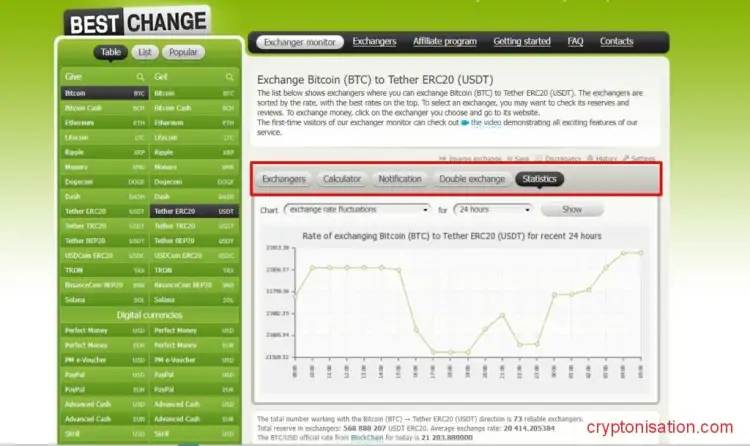Follow 'the video' link in description
This screenshot has height=446, width=750.
[486, 123]
